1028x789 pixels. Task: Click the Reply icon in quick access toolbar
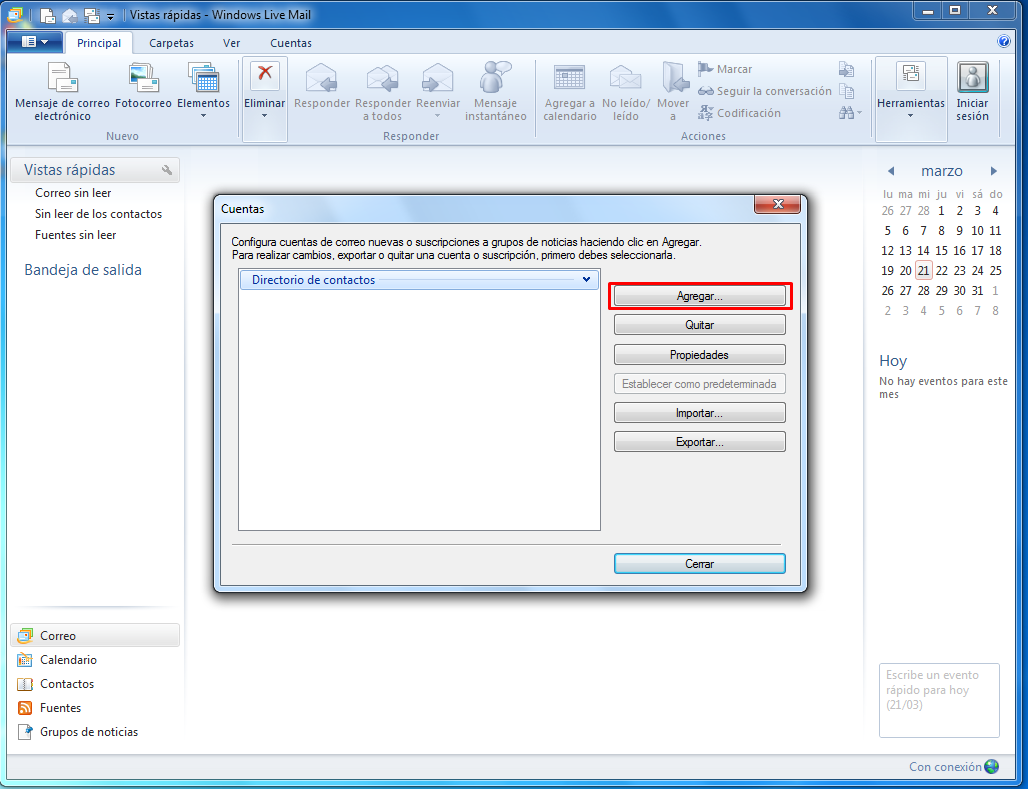tap(69, 14)
